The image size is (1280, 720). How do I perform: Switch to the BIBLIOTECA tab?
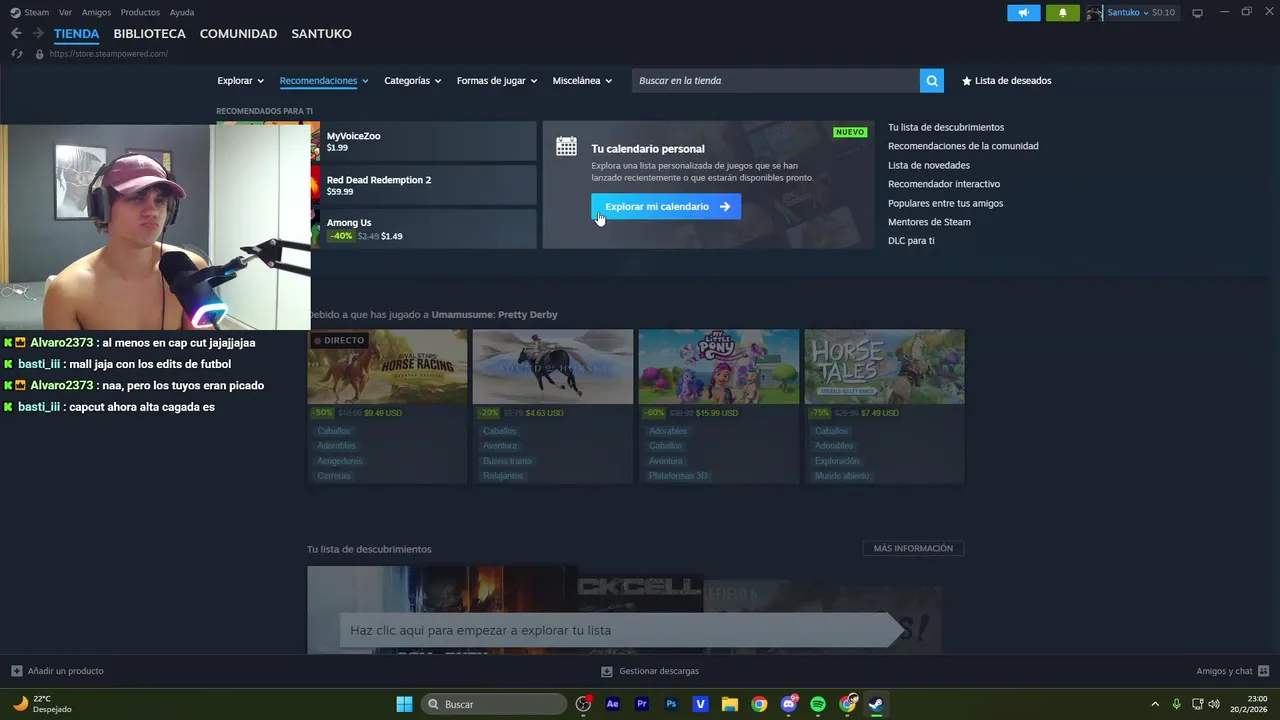coord(149,34)
